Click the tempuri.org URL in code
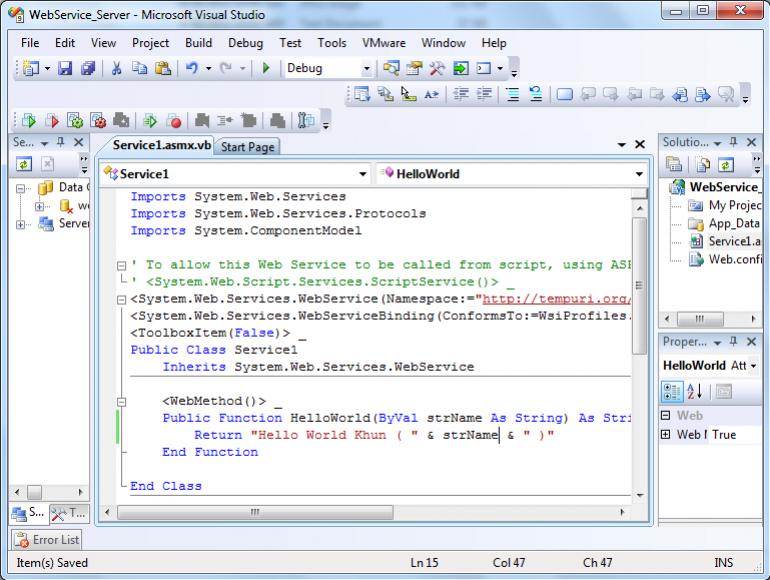Viewport: 770px width, 580px height. click(556, 298)
